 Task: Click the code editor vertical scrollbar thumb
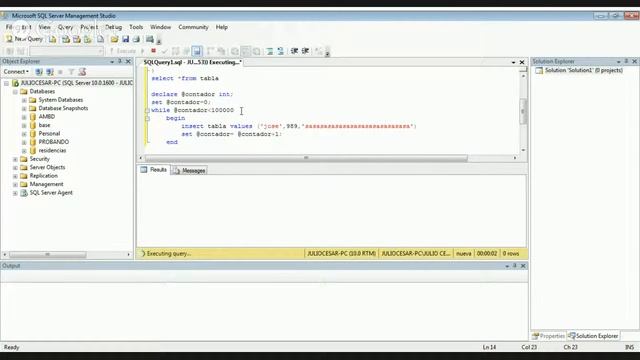point(523,111)
